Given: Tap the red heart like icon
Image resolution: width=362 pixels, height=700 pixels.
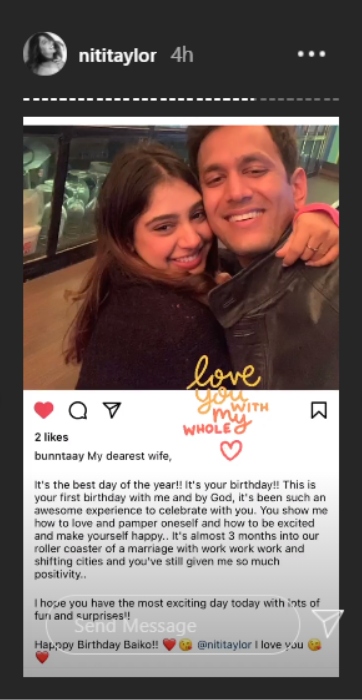Looking at the screenshot, I should pos(44,410).
